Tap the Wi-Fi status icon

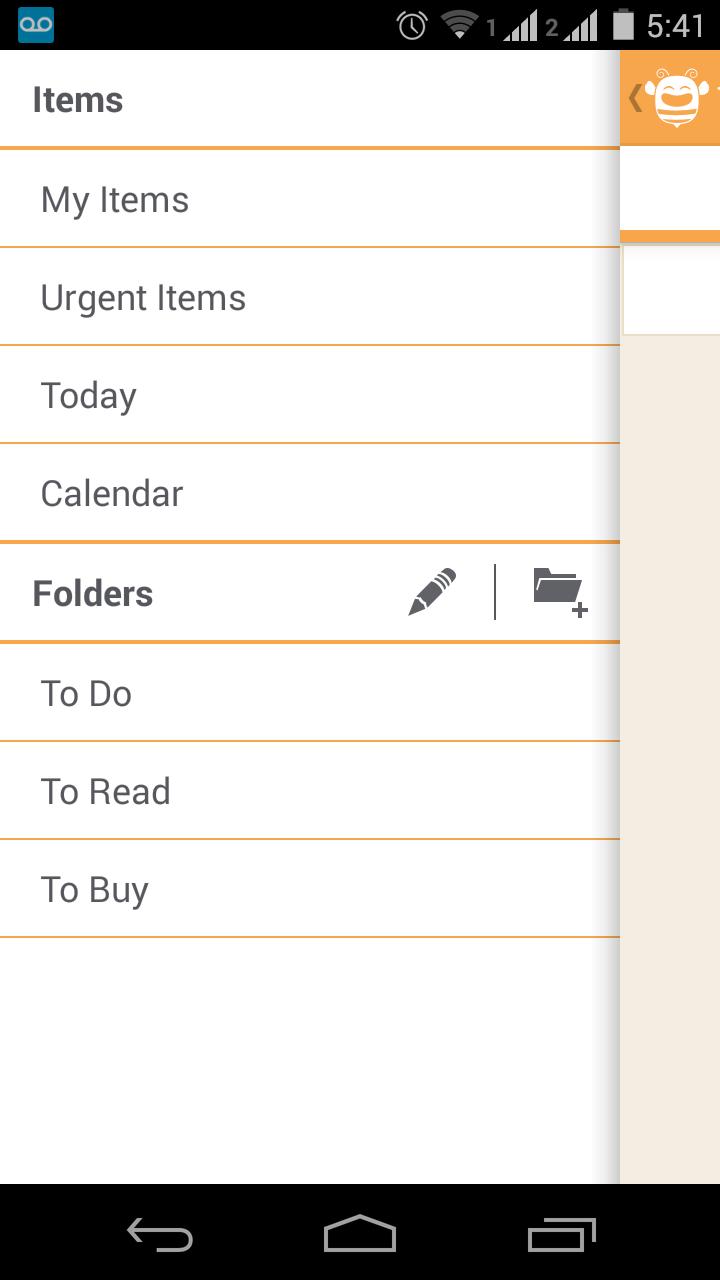[x=459, y=25]
